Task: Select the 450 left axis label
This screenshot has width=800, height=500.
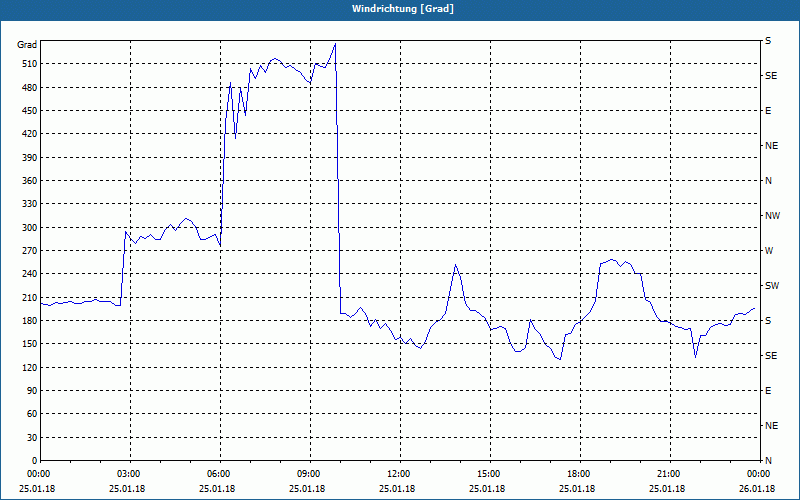Action: point(30,111)
